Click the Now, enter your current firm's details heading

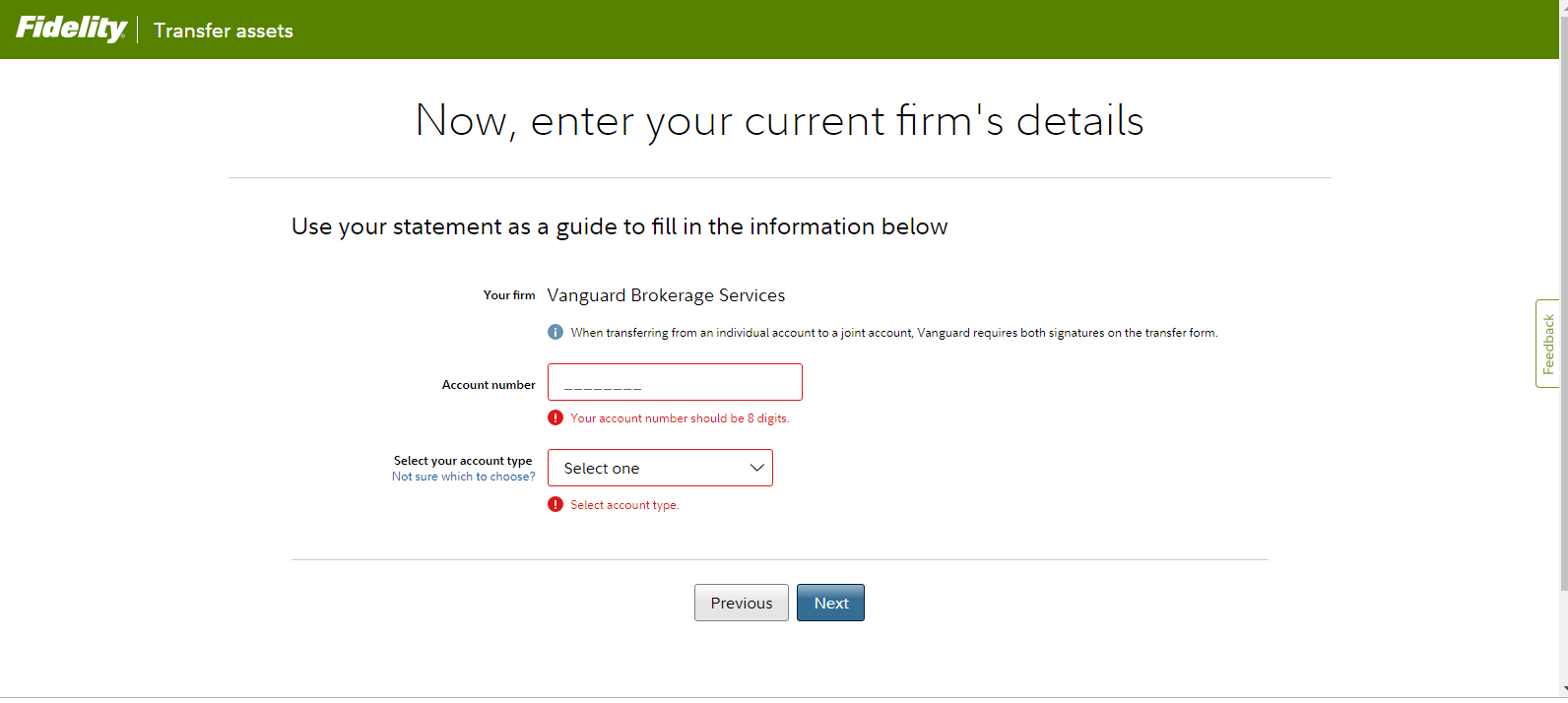(779, 121)
